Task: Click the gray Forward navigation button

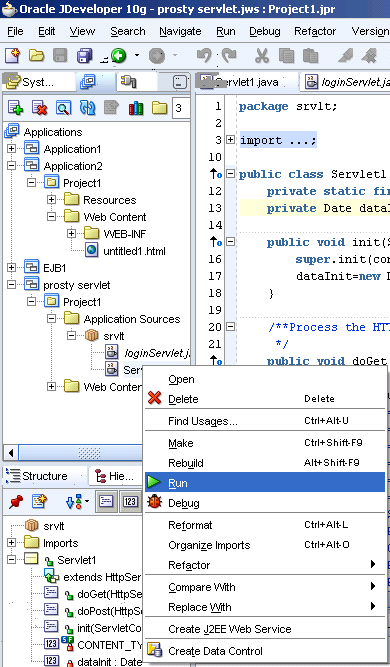Action: pos(157,56)
